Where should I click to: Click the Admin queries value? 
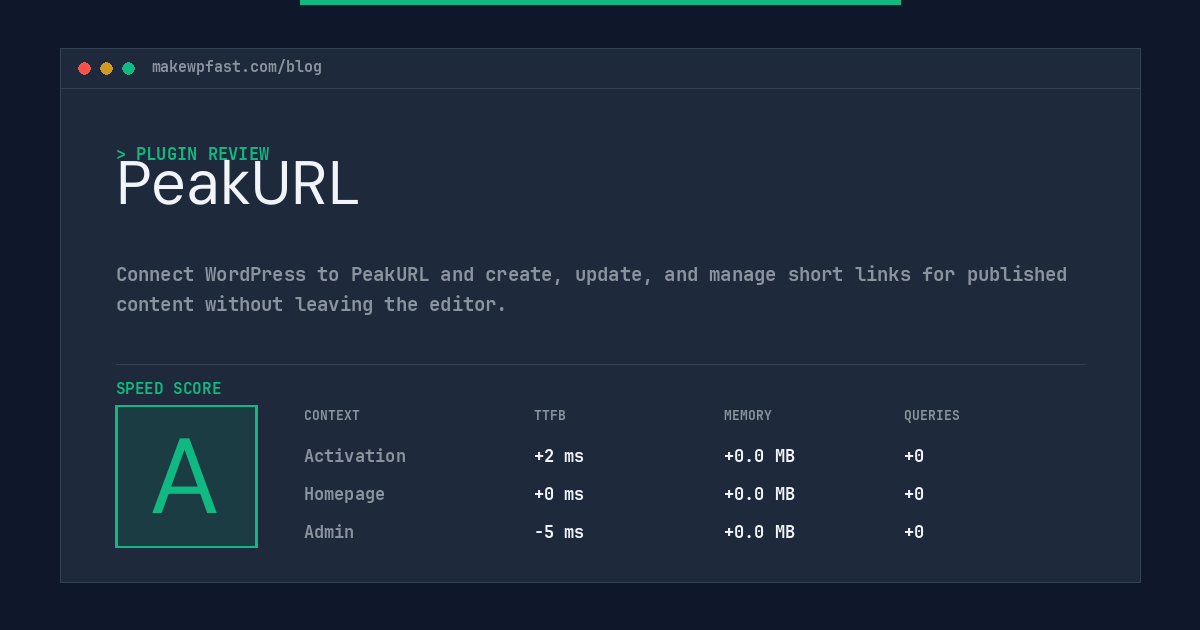pos(914,532)
